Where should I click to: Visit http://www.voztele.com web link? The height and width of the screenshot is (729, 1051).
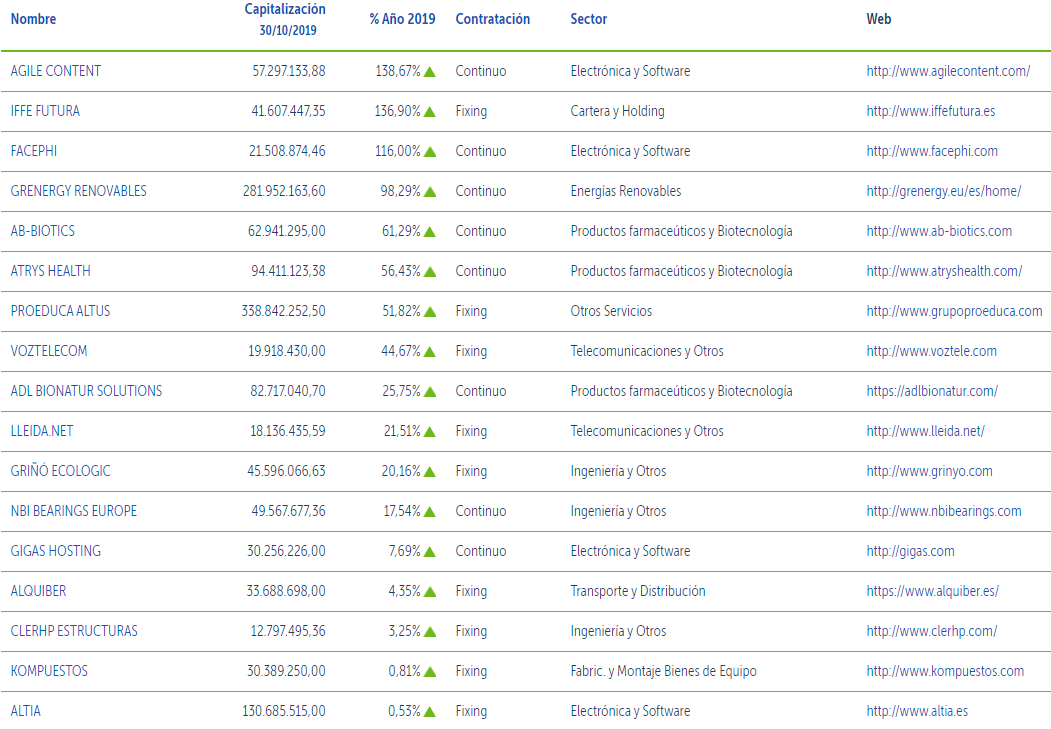point(931,351)
